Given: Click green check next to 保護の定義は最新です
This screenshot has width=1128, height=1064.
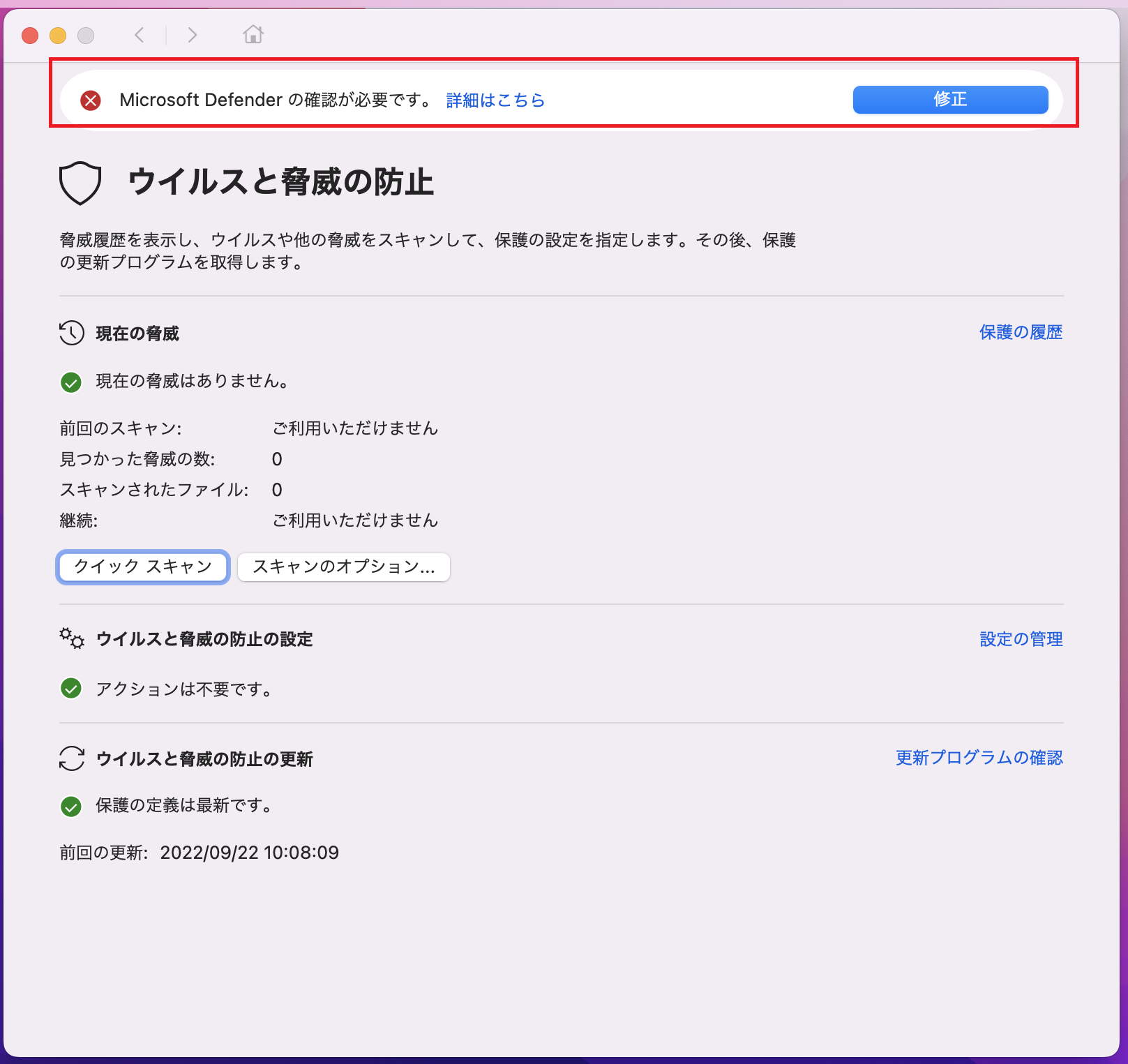Looking at the screenshot, I should tap(71, 807).
